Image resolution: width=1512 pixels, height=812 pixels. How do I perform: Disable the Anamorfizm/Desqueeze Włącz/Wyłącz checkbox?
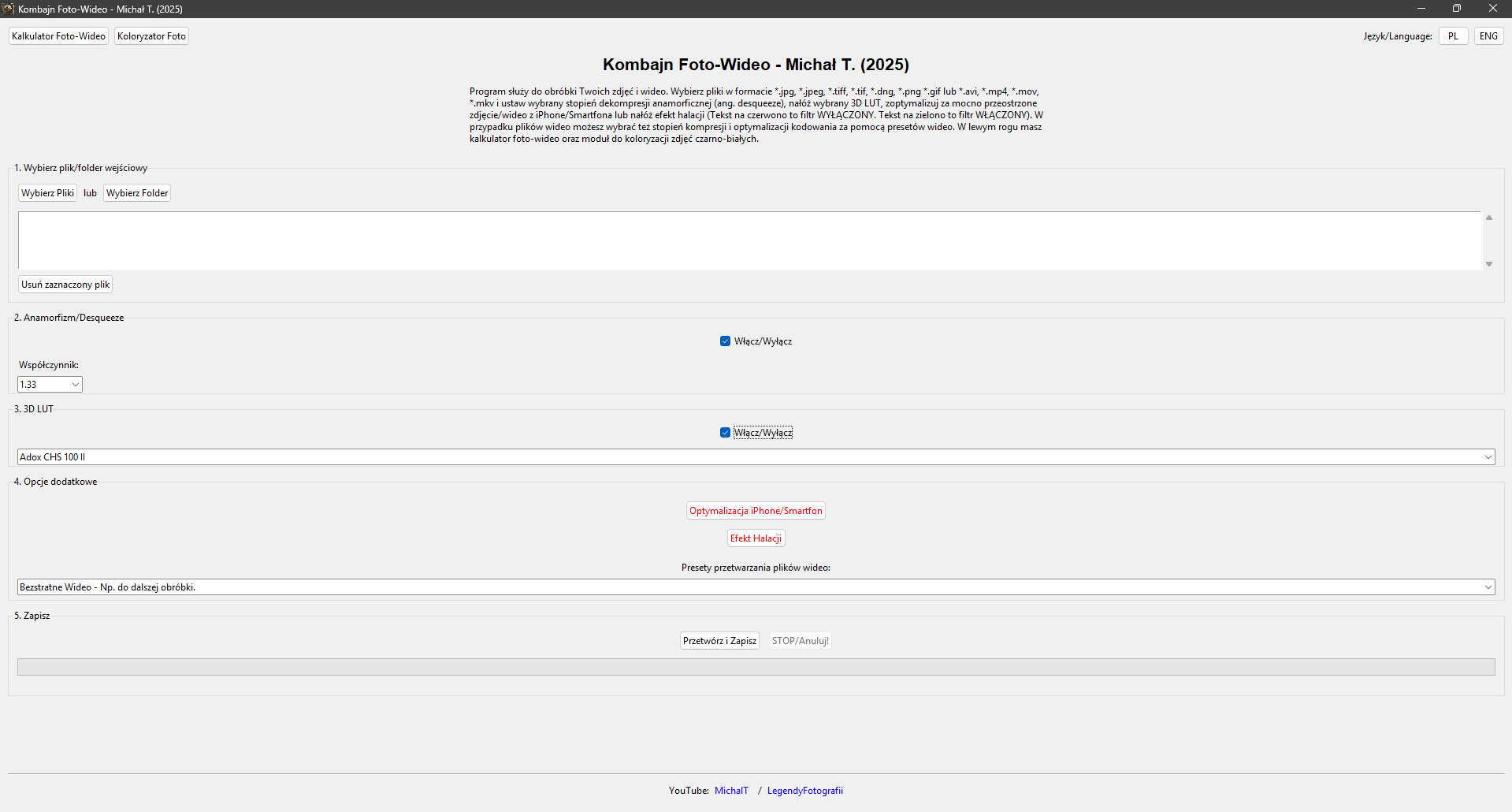coord(725,341)
